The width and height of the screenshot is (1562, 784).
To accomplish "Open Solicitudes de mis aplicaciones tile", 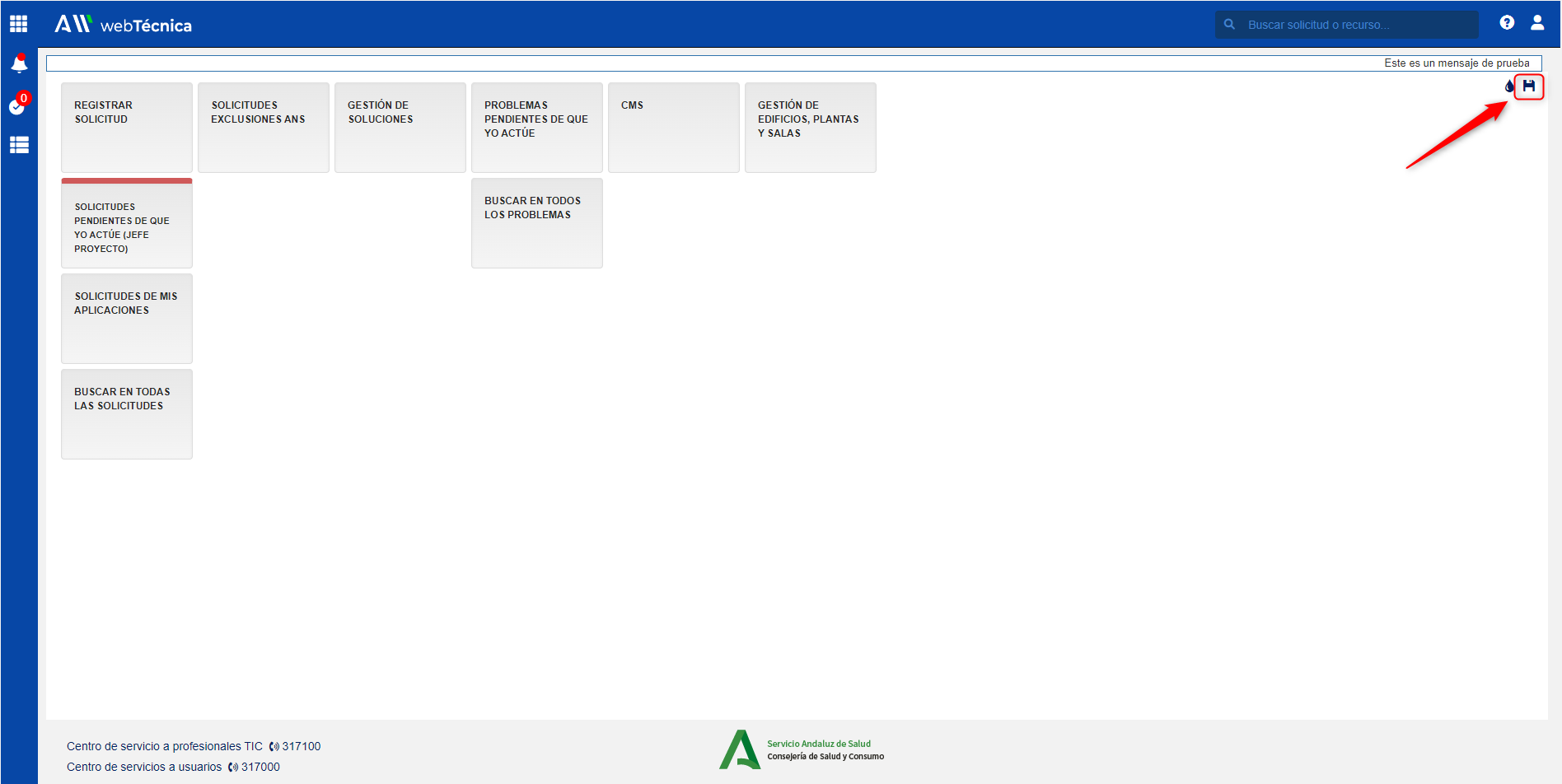I will tap(127, 319).
